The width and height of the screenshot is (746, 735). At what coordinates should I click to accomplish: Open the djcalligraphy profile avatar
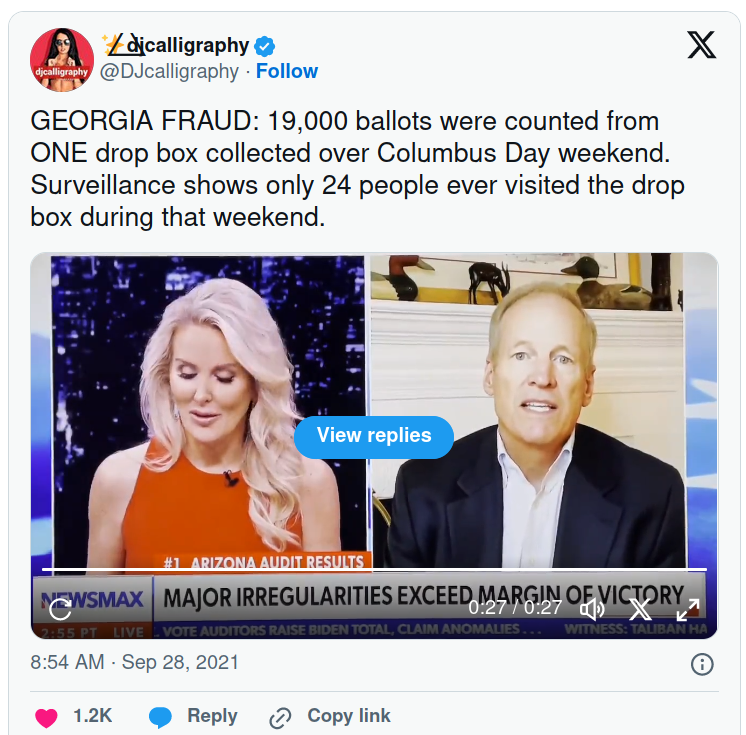click(x=62, y=60)
